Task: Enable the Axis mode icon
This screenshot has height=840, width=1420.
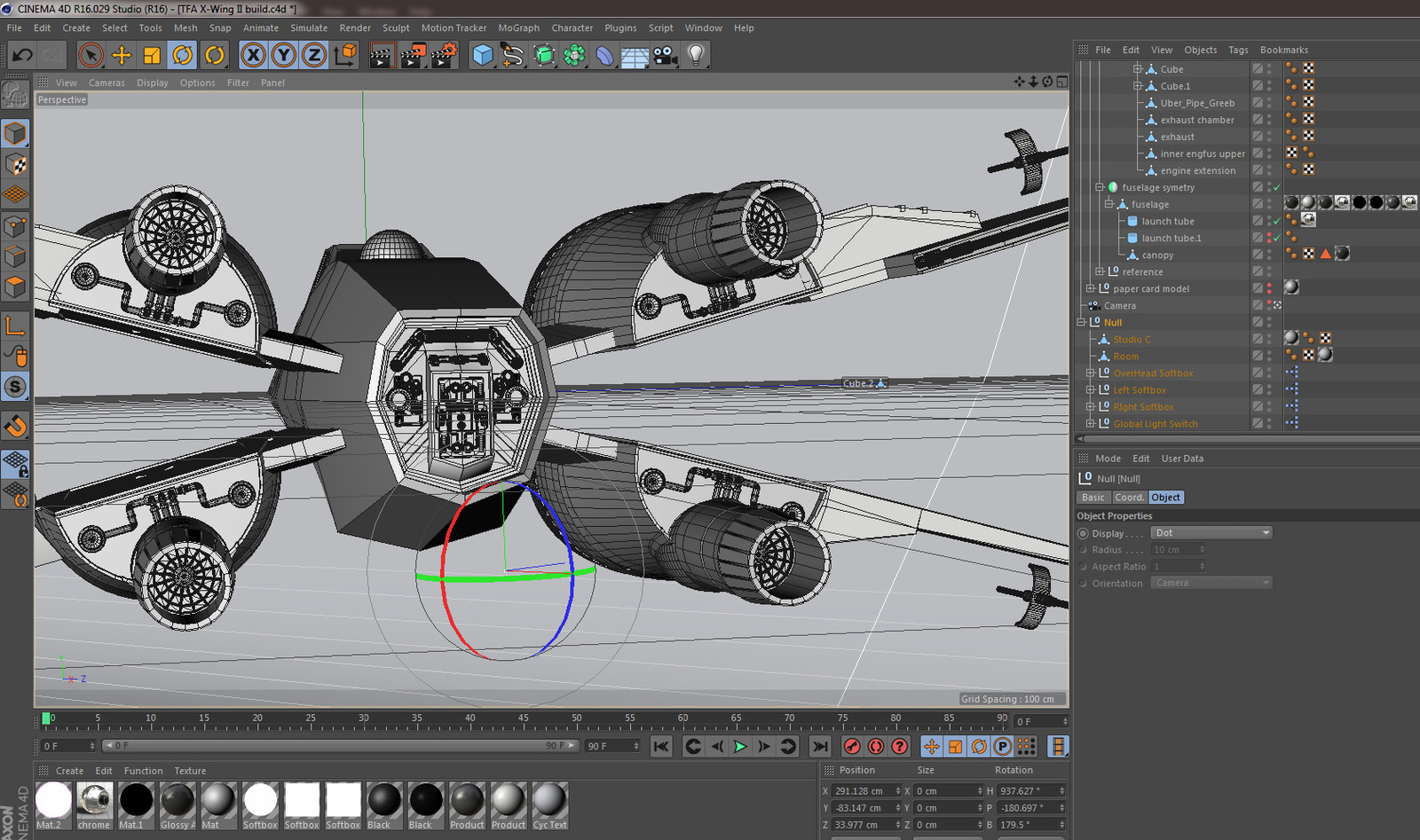Action: 15,326
